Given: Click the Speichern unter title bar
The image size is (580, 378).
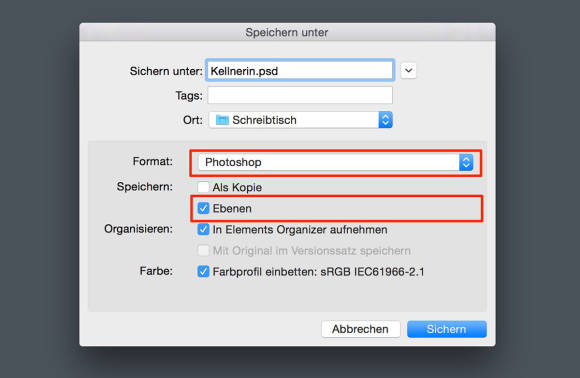Looking at the screenshot, I should (287, 32).
